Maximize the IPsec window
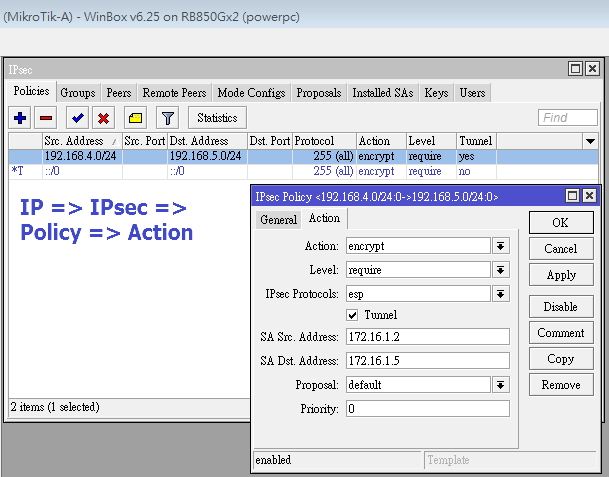 click(x=575, y=69)
